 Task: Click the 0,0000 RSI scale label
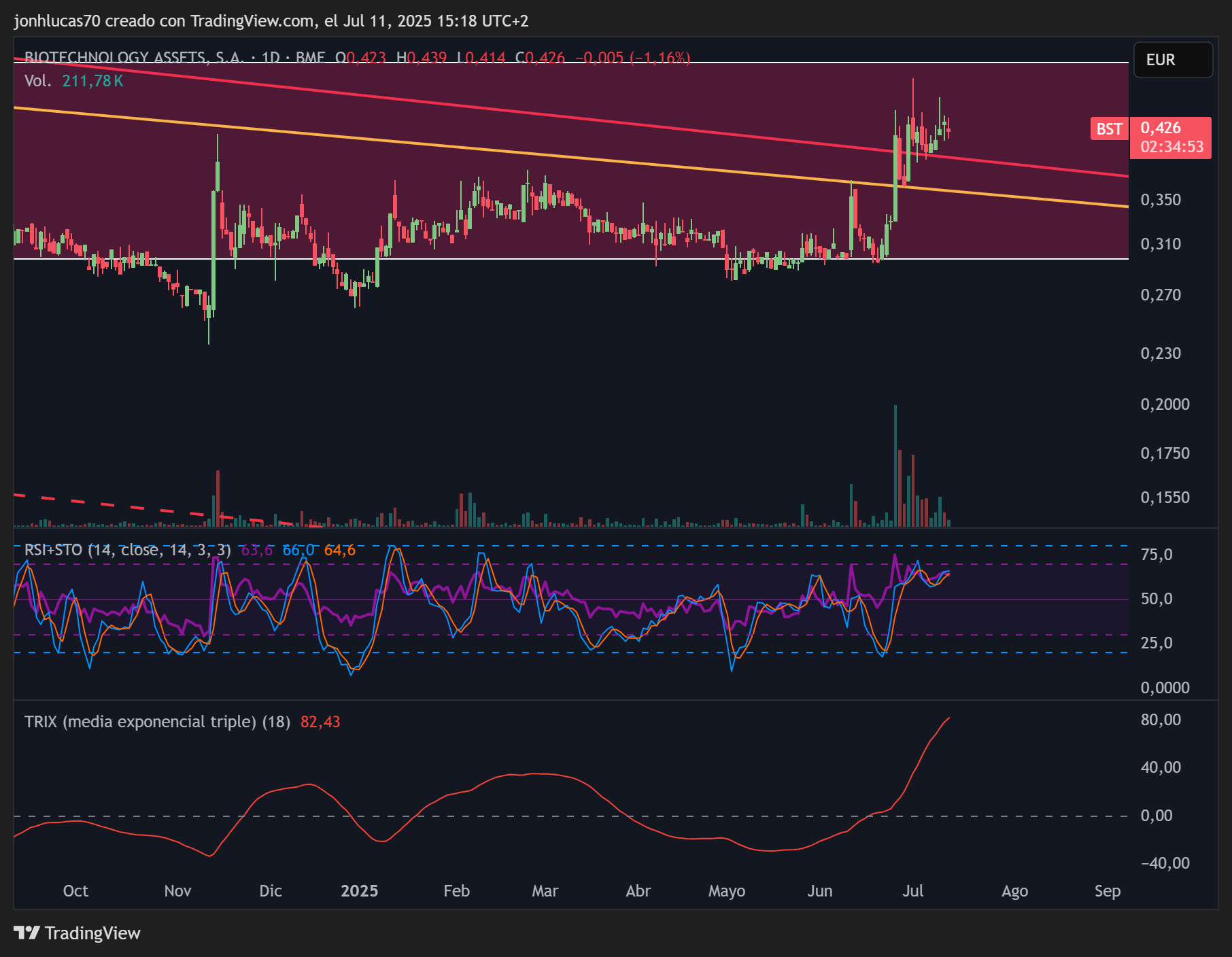[1165, 688]
